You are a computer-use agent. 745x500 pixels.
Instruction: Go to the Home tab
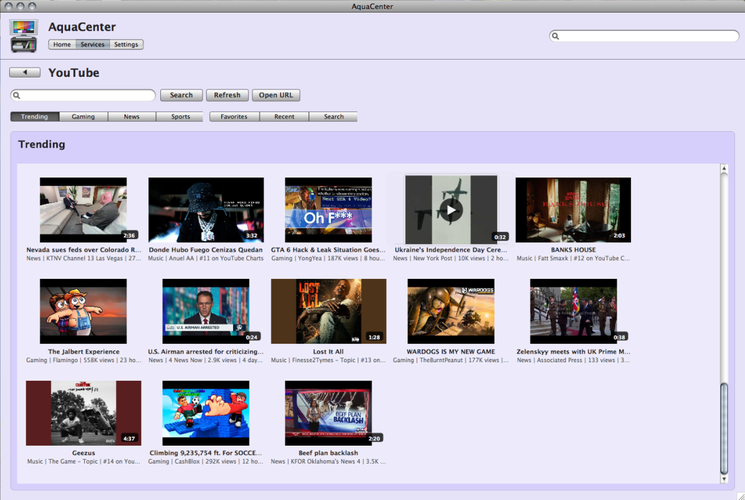(x=62, y=44)
